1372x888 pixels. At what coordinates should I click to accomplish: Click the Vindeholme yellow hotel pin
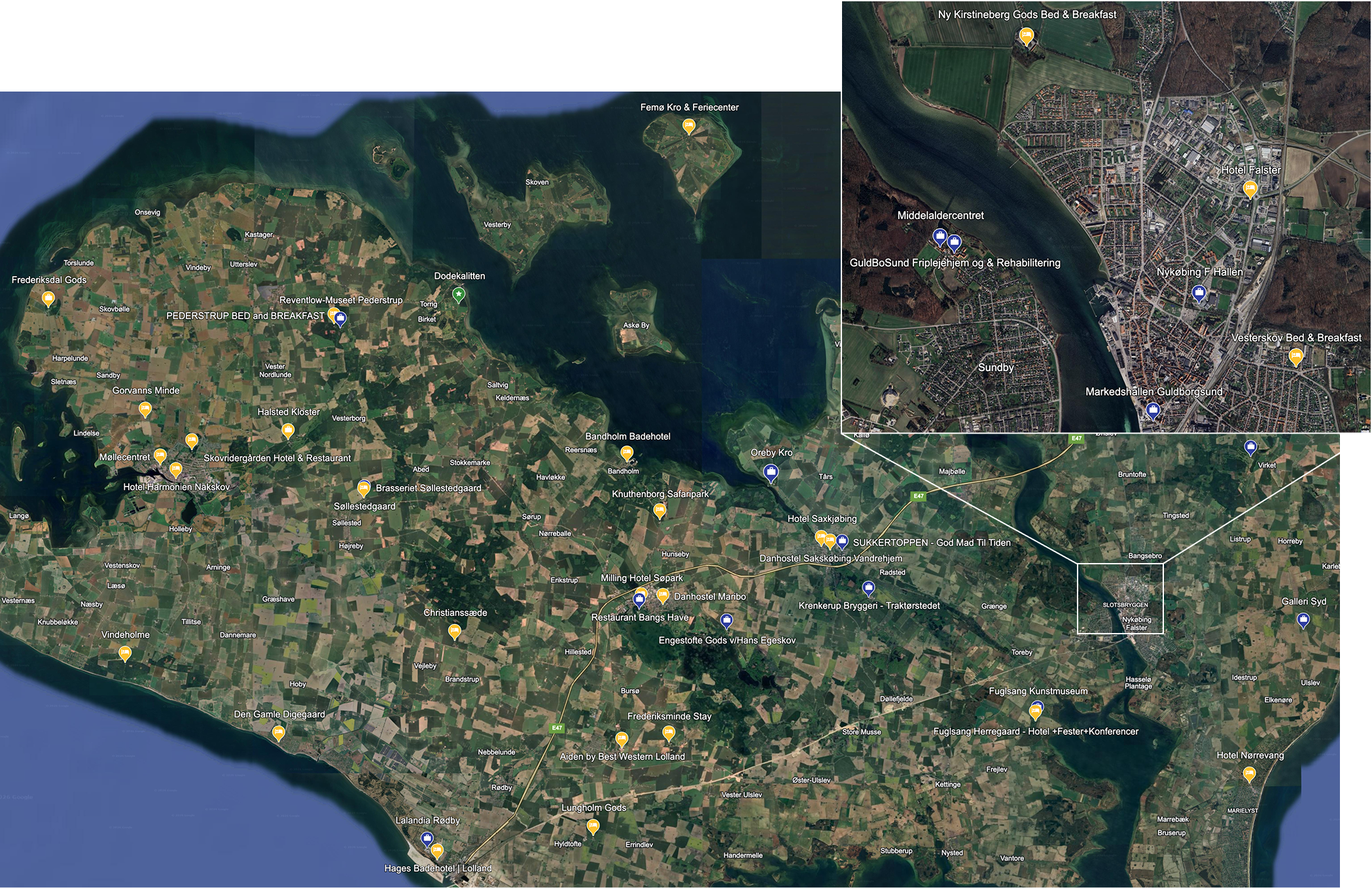pyautogui.click(x=124, y=653)
